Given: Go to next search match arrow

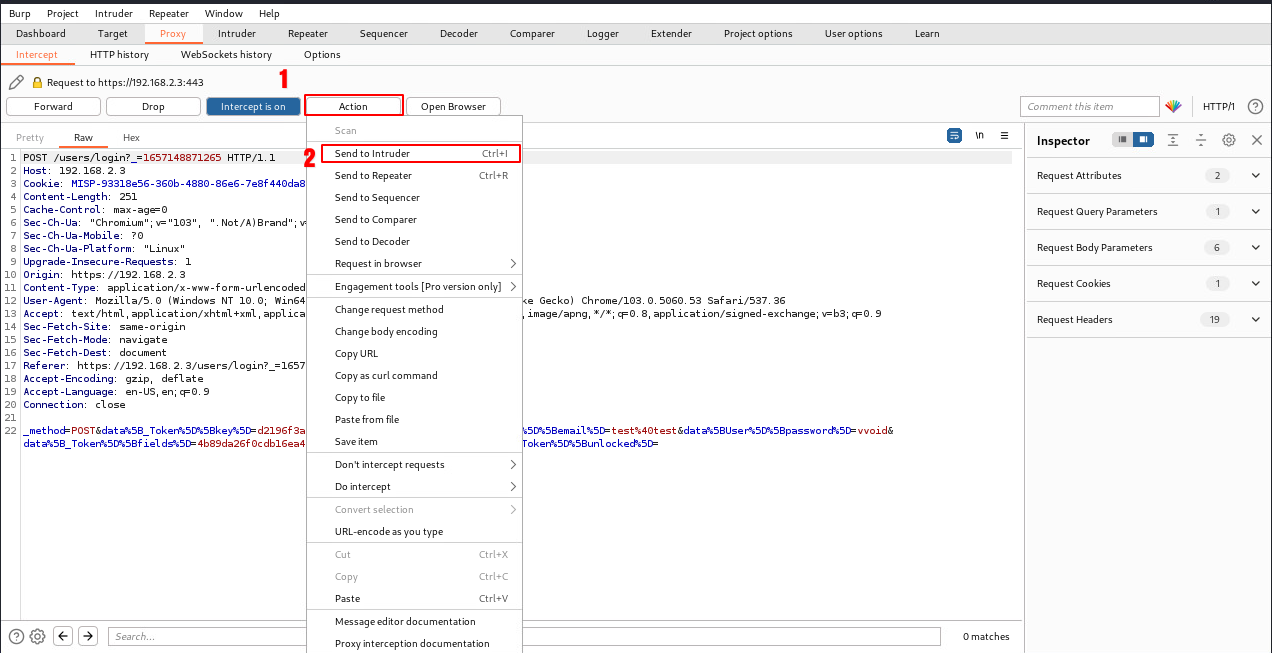Looking at the screenshot, I should pyautogui.click(x=88, y=636).
